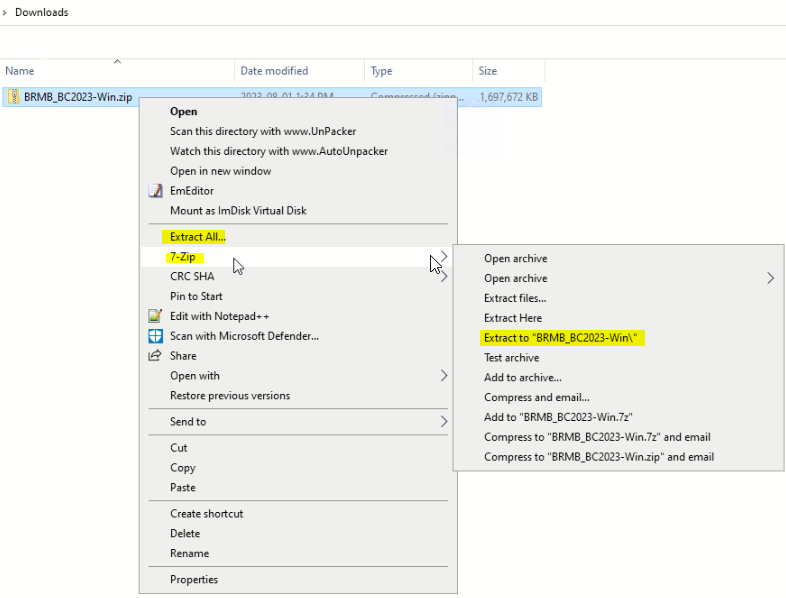Choose Open from the context menu
Screen dimensions: 786x598
click(x=183, y=111)
